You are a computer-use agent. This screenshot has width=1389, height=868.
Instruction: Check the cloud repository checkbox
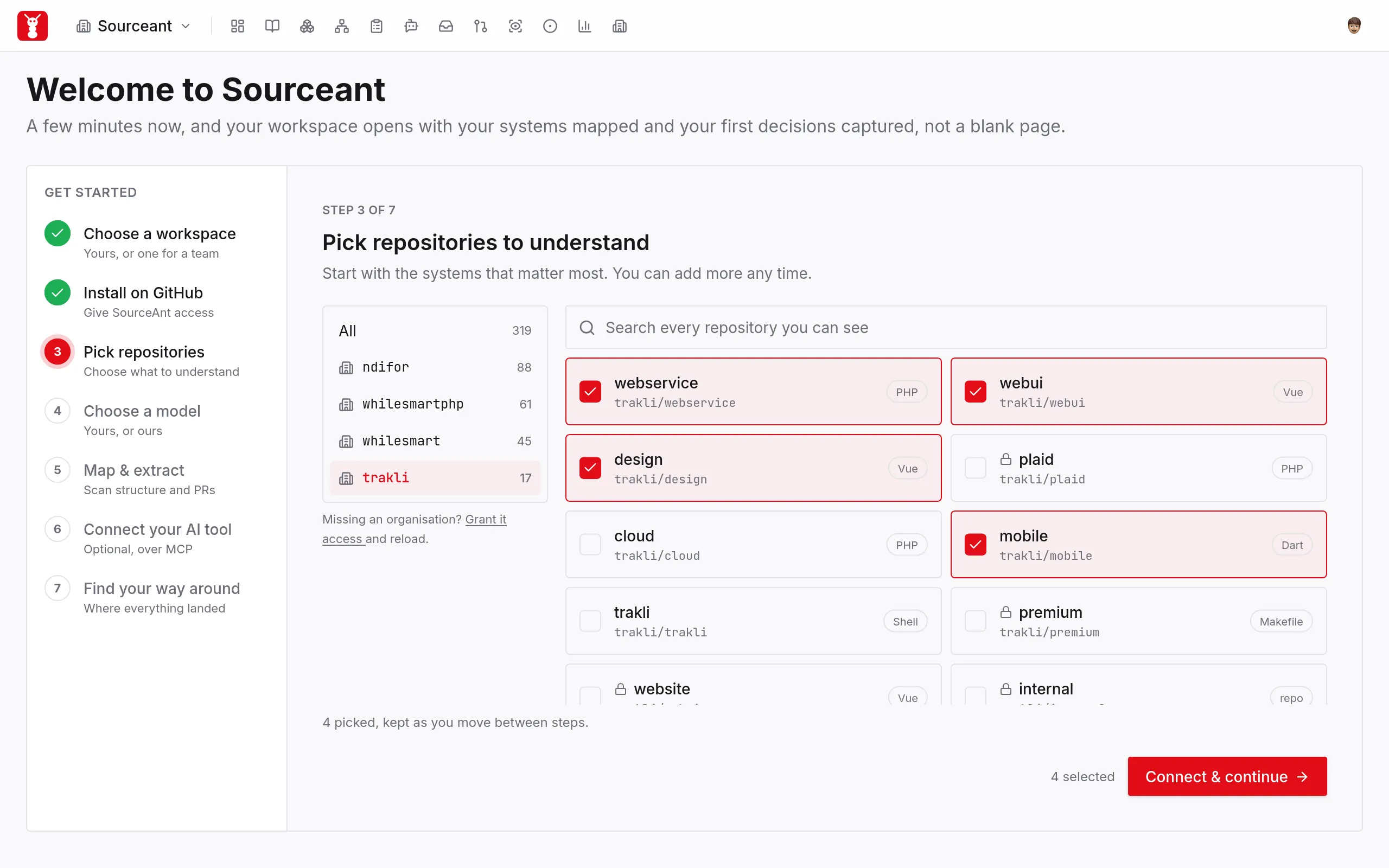coord(590,544)
